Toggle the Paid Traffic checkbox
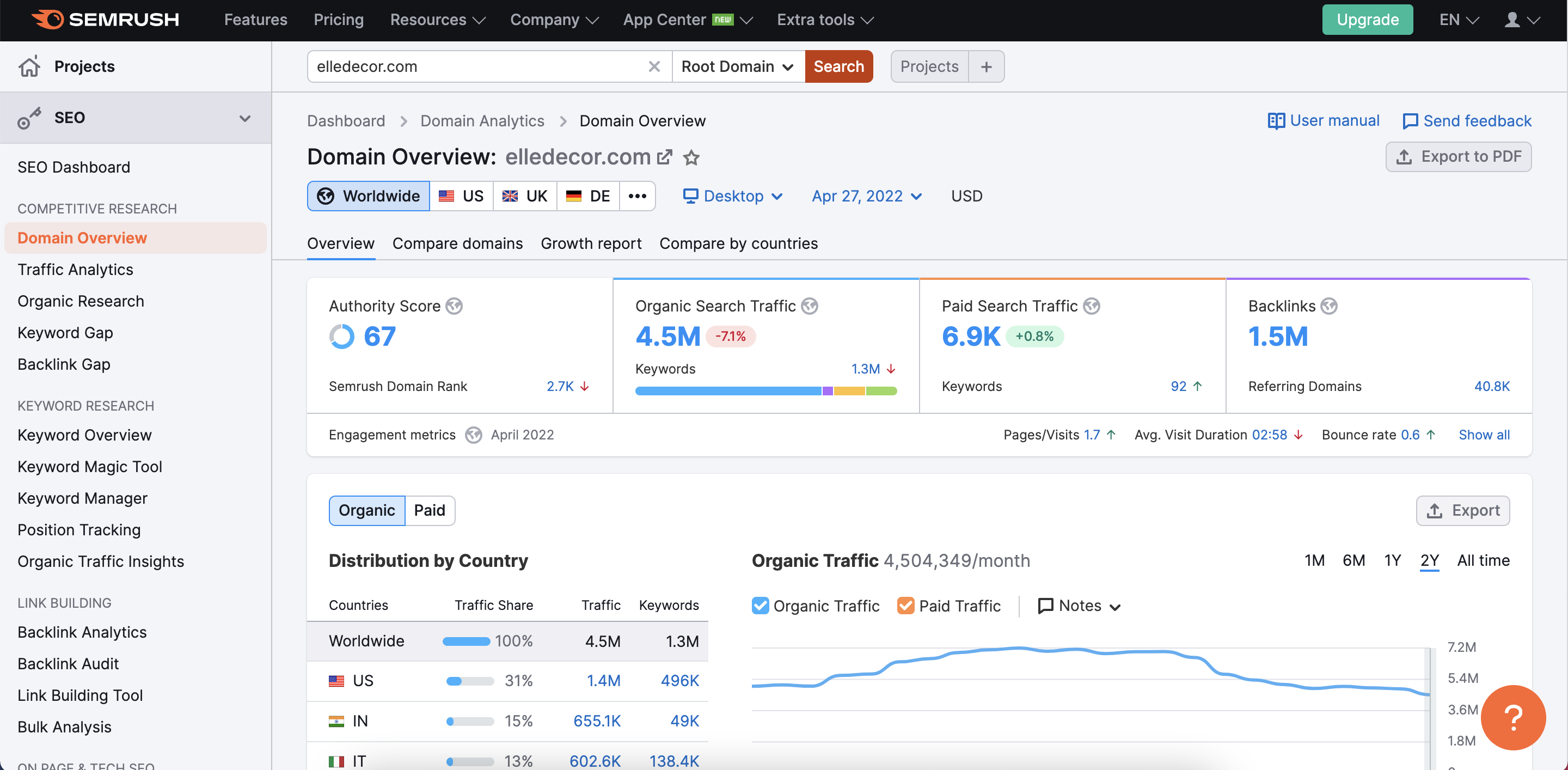Image resolution: width=1568 pixels, height=770 pixels. [x=906, y=606]
